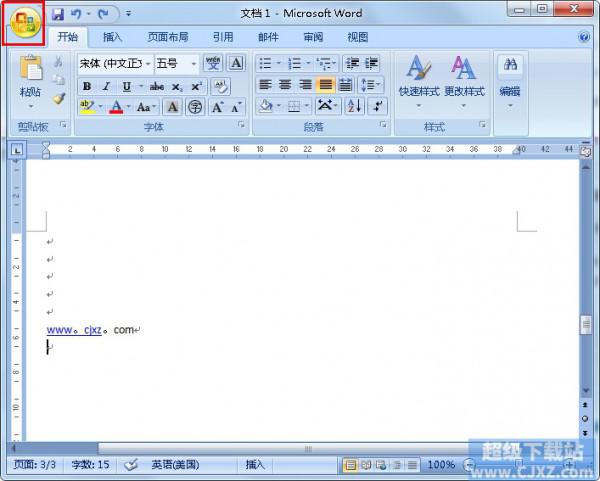Toggle italic formatting
This screenshot has width=600, height=481.
pos(106,86)
